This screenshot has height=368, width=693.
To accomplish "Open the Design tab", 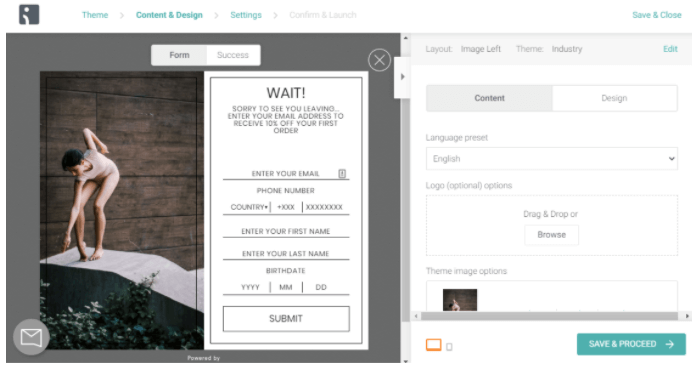I will [x=614, y=98].
